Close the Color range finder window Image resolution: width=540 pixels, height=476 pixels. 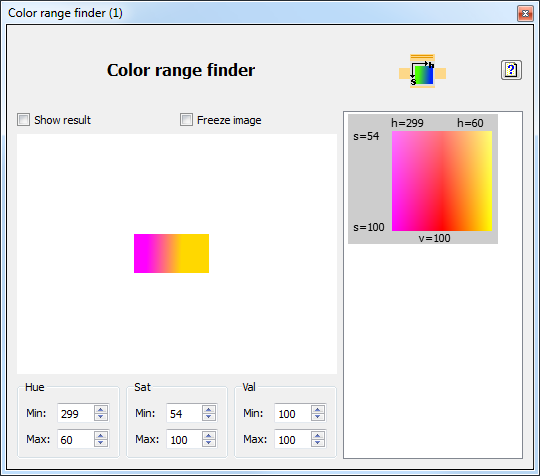(525, 13)
